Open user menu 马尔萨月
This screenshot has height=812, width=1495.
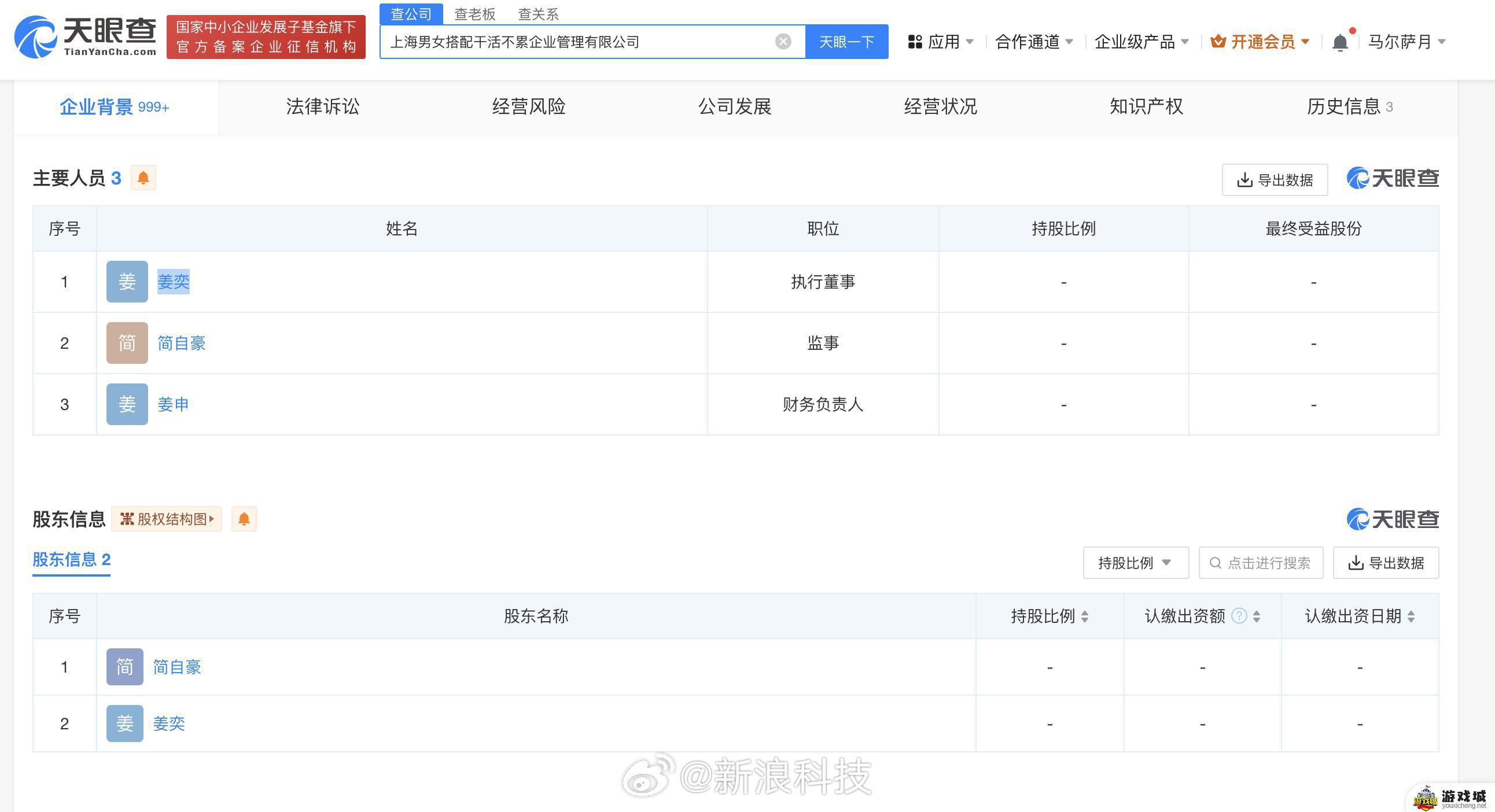(x=1407, y=42)
